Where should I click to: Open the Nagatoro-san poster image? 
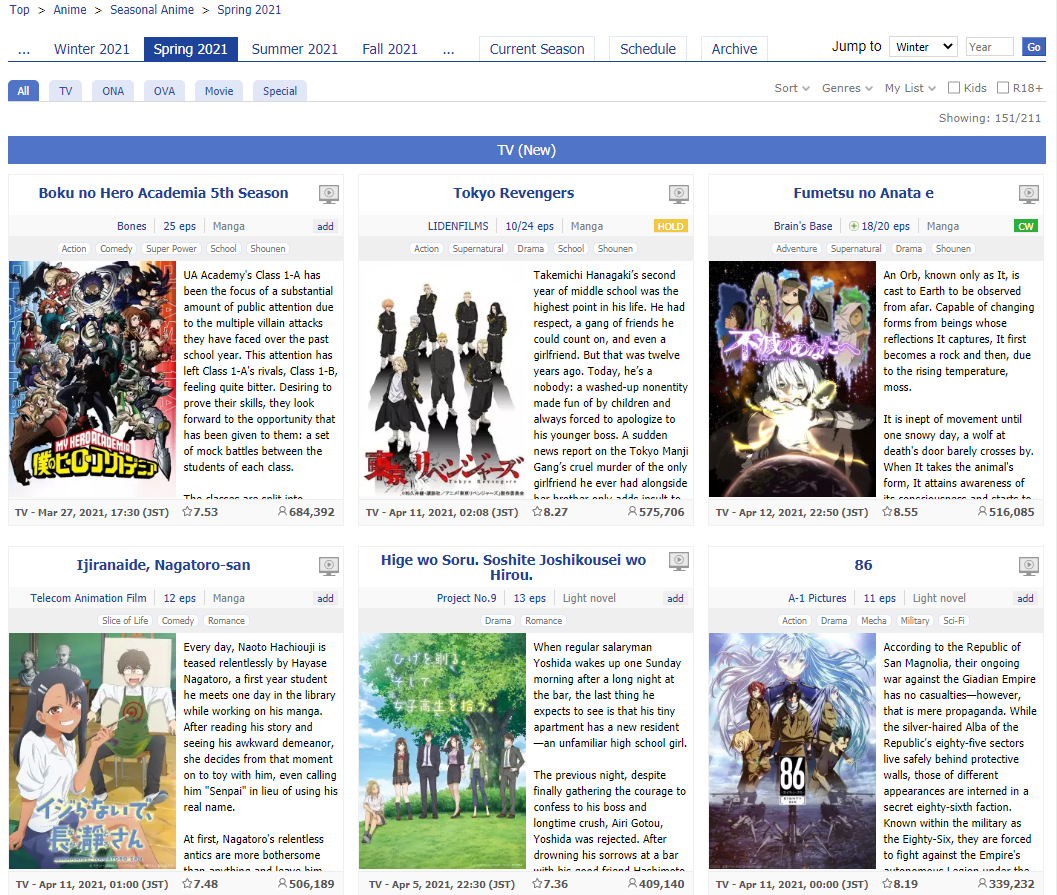[x=92, y=751]
